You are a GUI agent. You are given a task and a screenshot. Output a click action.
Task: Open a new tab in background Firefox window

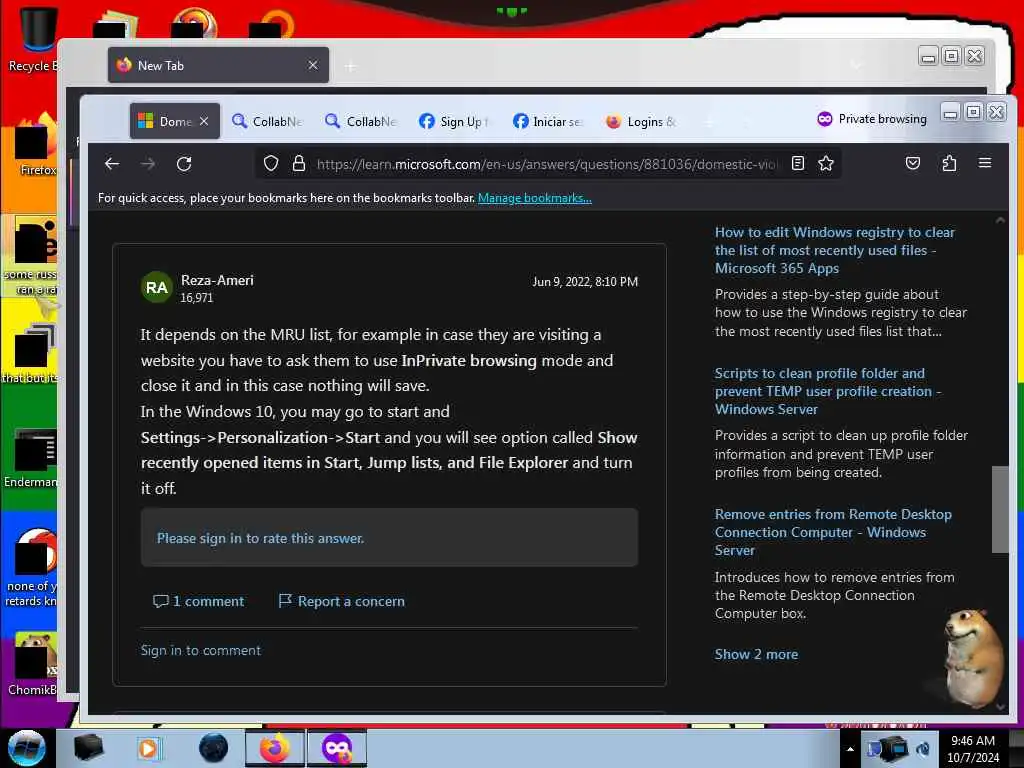tap(351, 66)
